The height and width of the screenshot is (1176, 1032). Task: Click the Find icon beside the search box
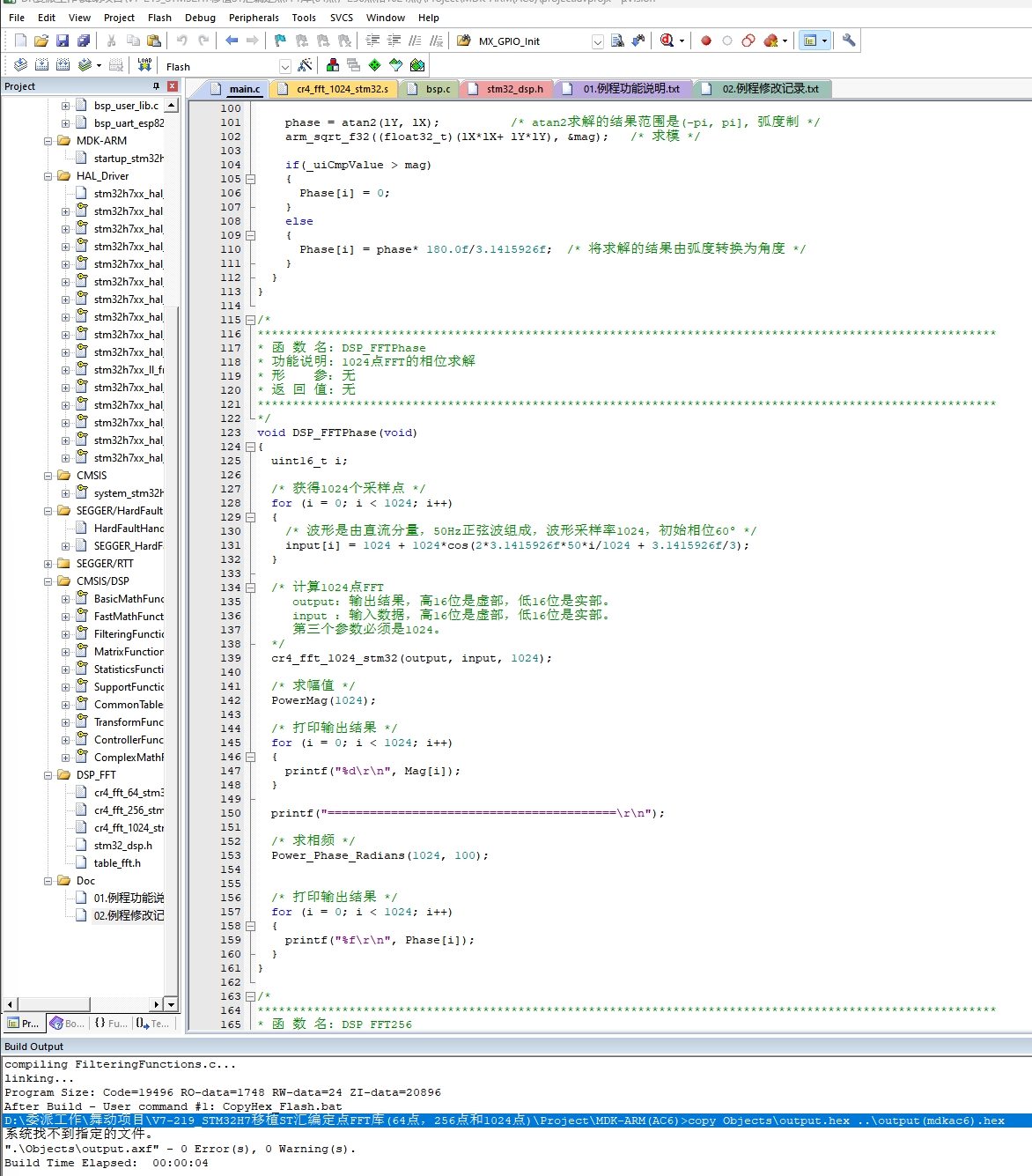coord(617,41)
